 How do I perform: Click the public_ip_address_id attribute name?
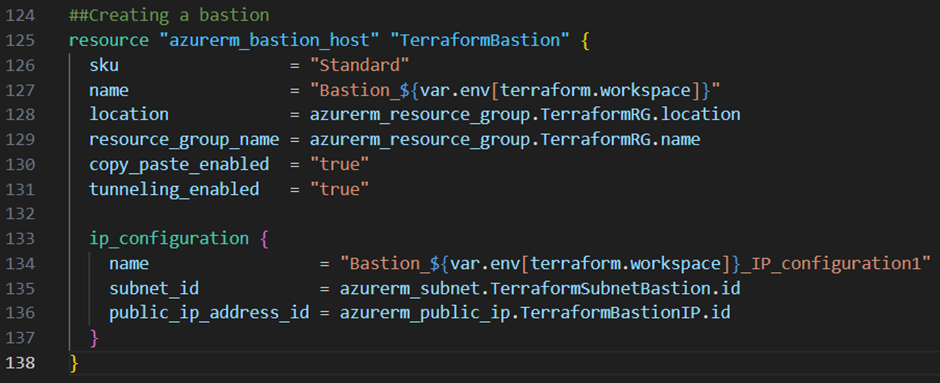tap(209, 313)
